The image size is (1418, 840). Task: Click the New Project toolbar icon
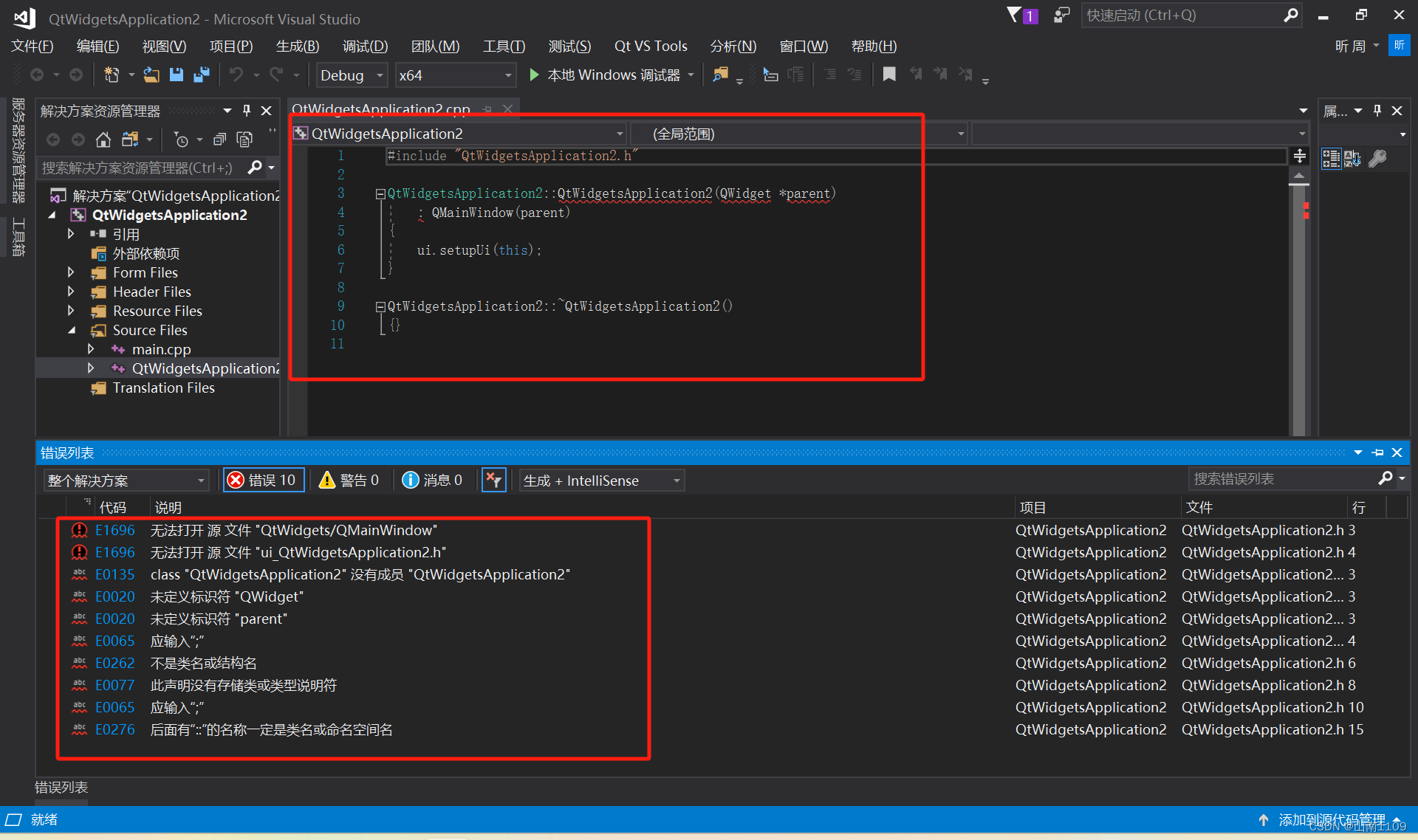coord(111,75)
